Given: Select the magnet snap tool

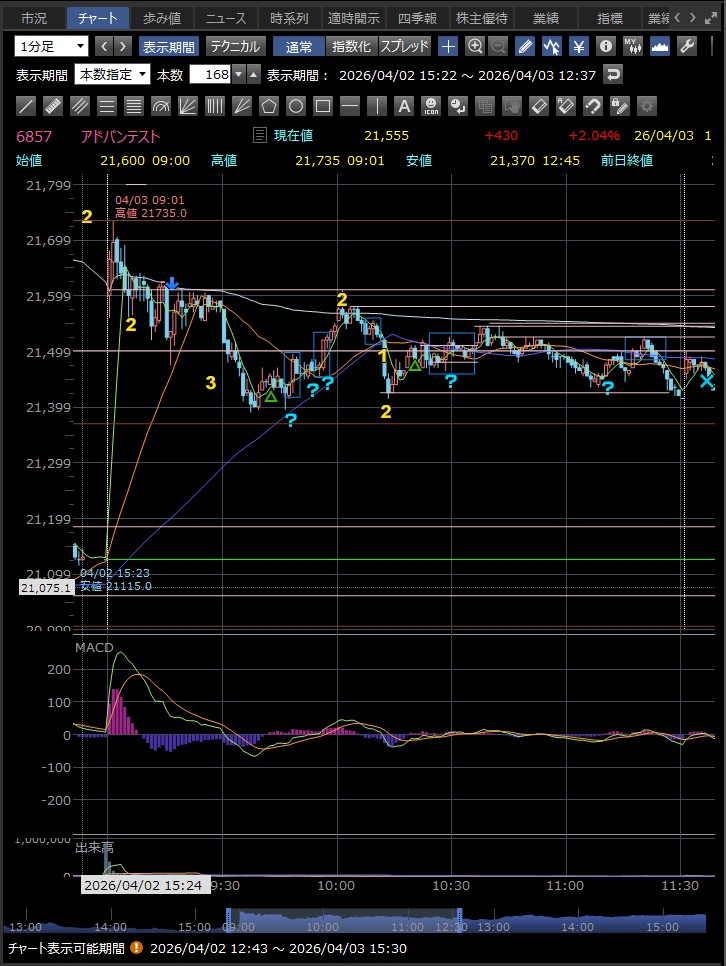Looking at the screenshot, I should pos(592,106).
